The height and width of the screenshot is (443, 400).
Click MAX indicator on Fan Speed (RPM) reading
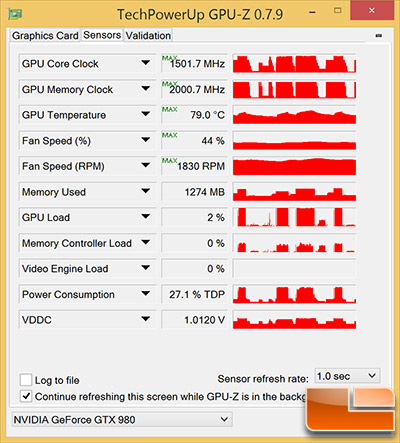pos(169,161)
